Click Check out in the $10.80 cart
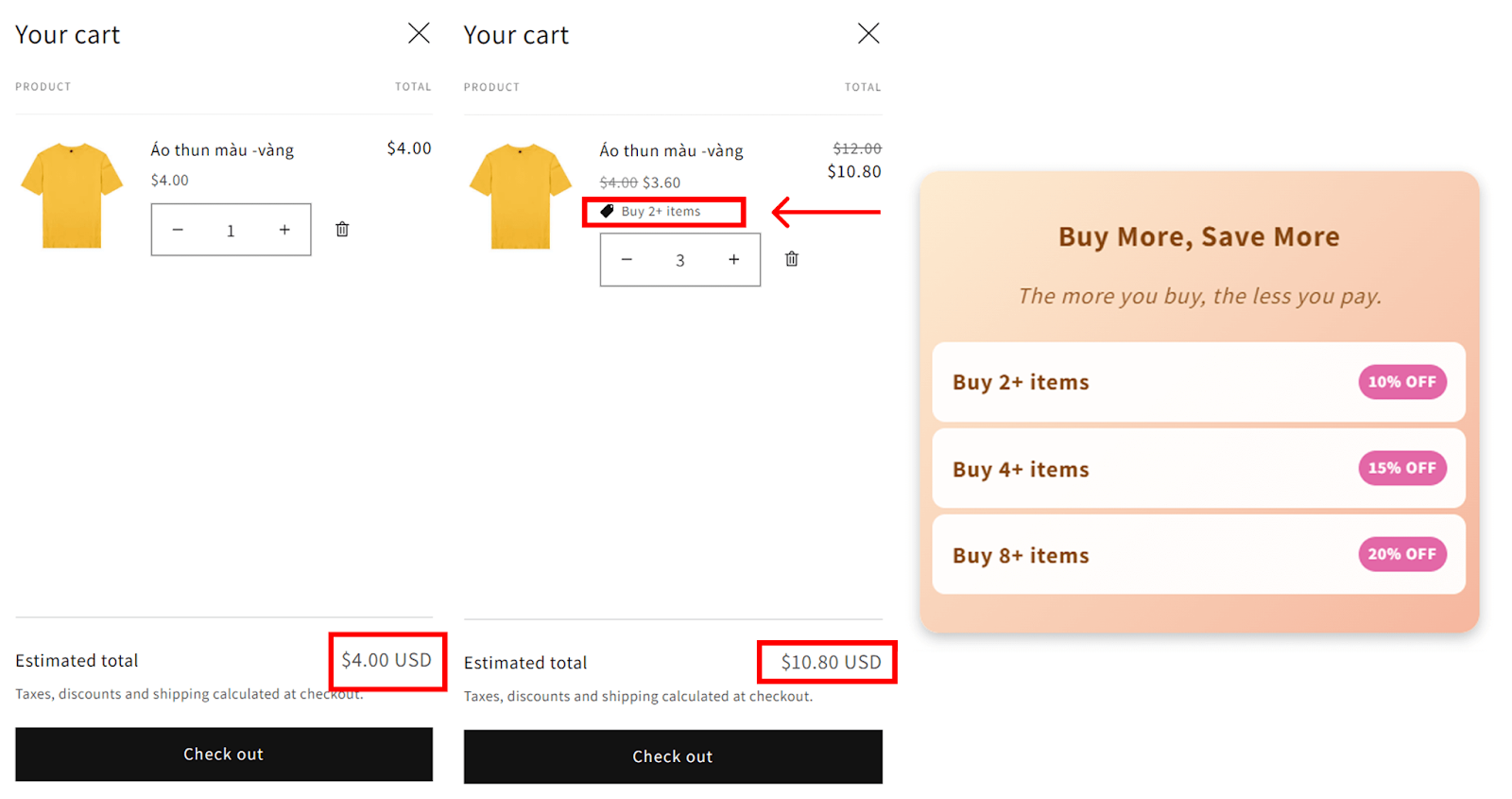The width and height of the screenshot is (1512, 799). coord(673,756)
